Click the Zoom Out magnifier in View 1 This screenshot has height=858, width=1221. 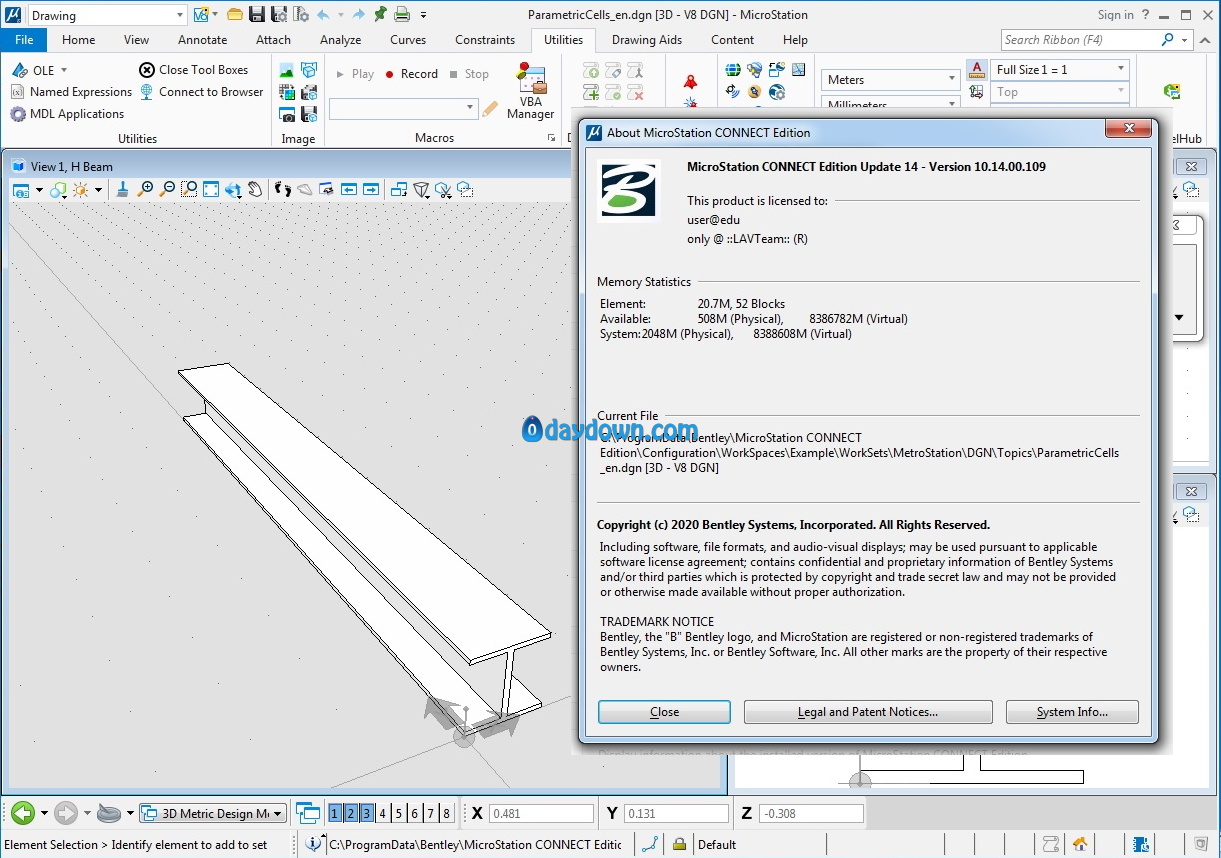click(x=167, y=189)
